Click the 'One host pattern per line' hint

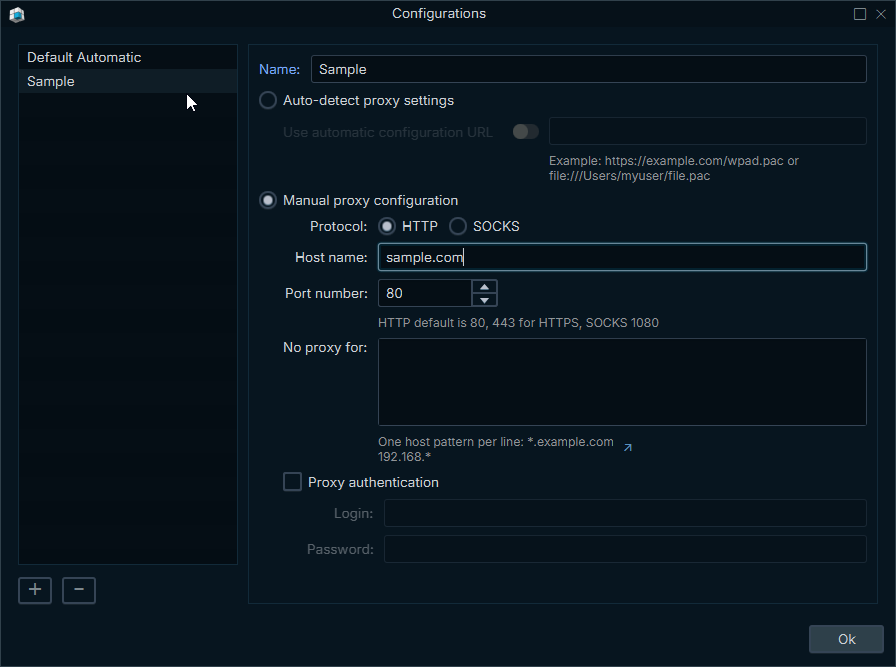coord(495,449)
